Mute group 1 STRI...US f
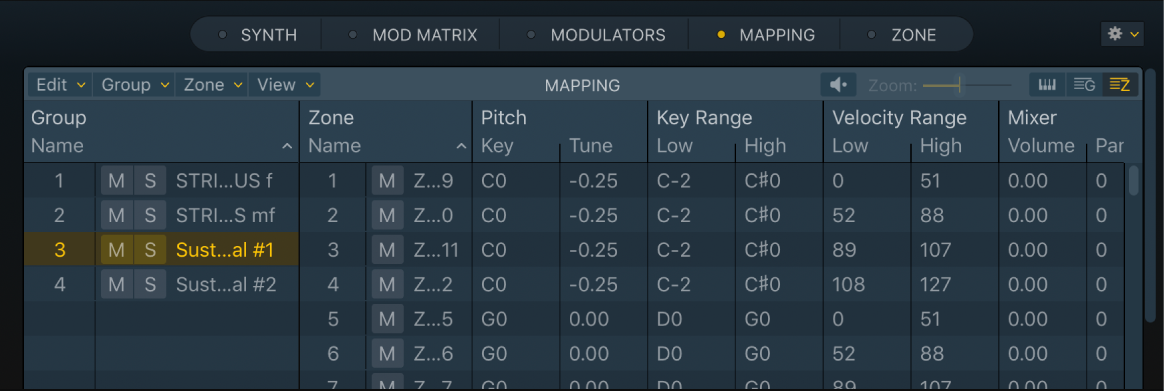The height and width of the screenshot is (391, 1165). pyautogui.click(x=117, y=181)
